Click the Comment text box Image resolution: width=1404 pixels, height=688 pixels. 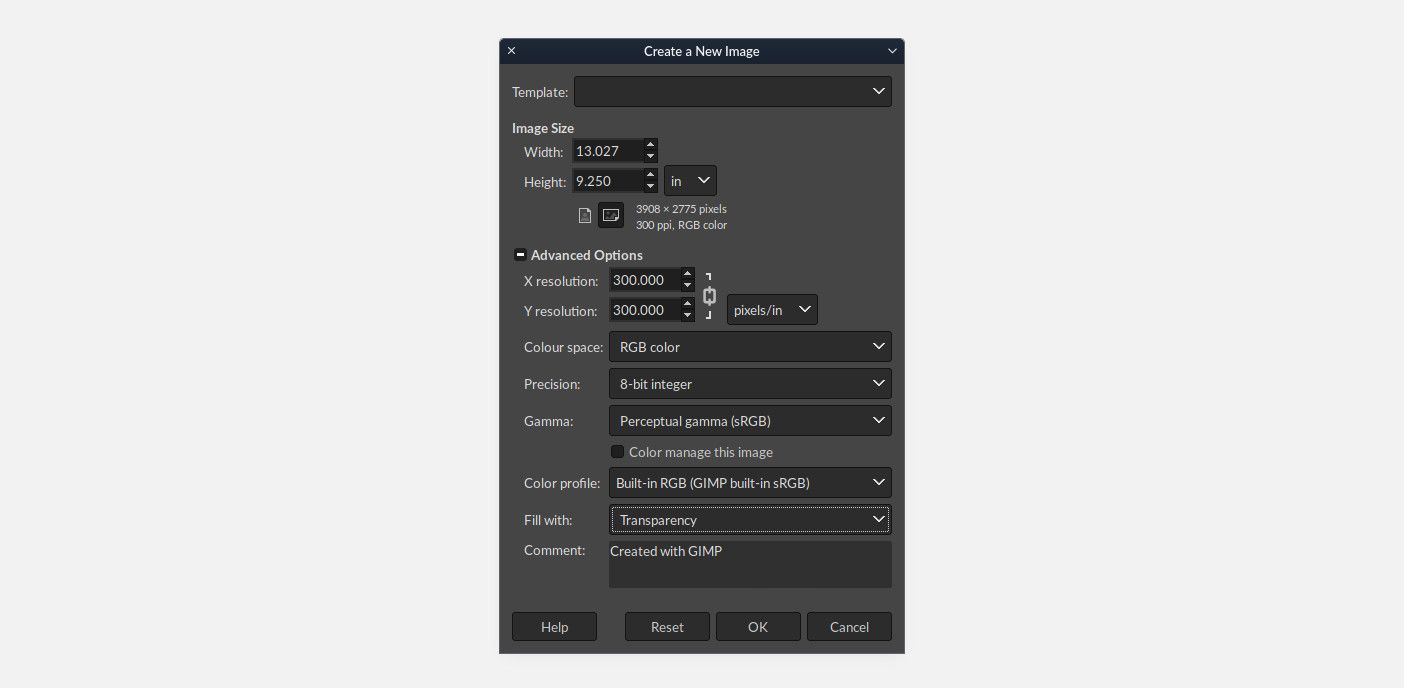pos(750,565)
